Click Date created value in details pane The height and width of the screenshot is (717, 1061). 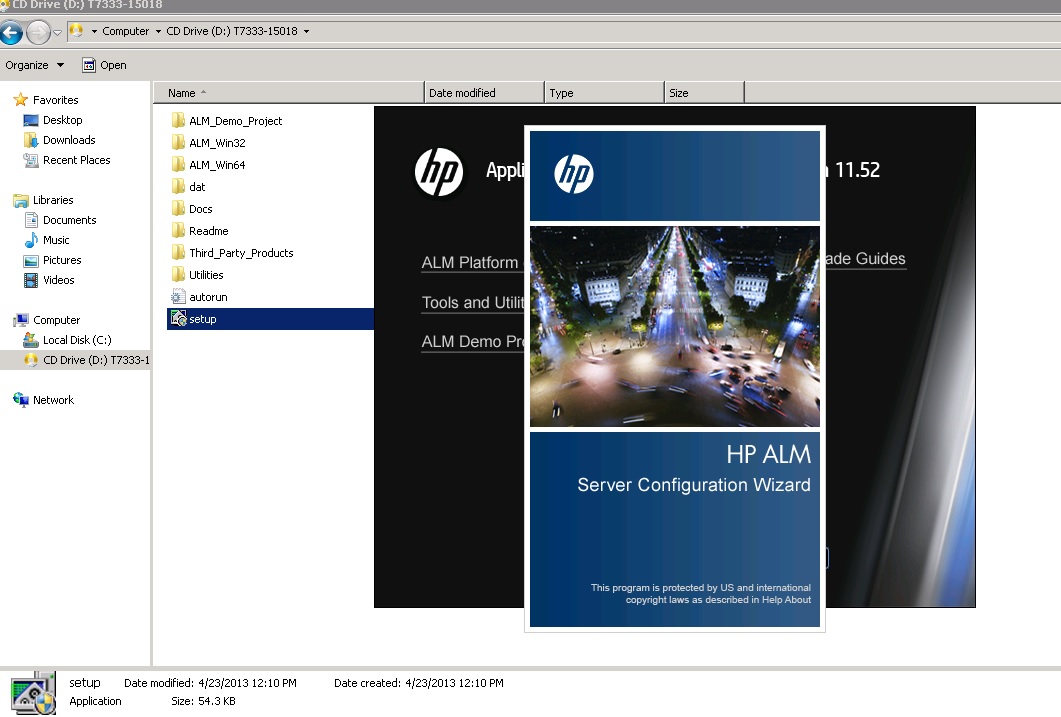click(454, 683)
